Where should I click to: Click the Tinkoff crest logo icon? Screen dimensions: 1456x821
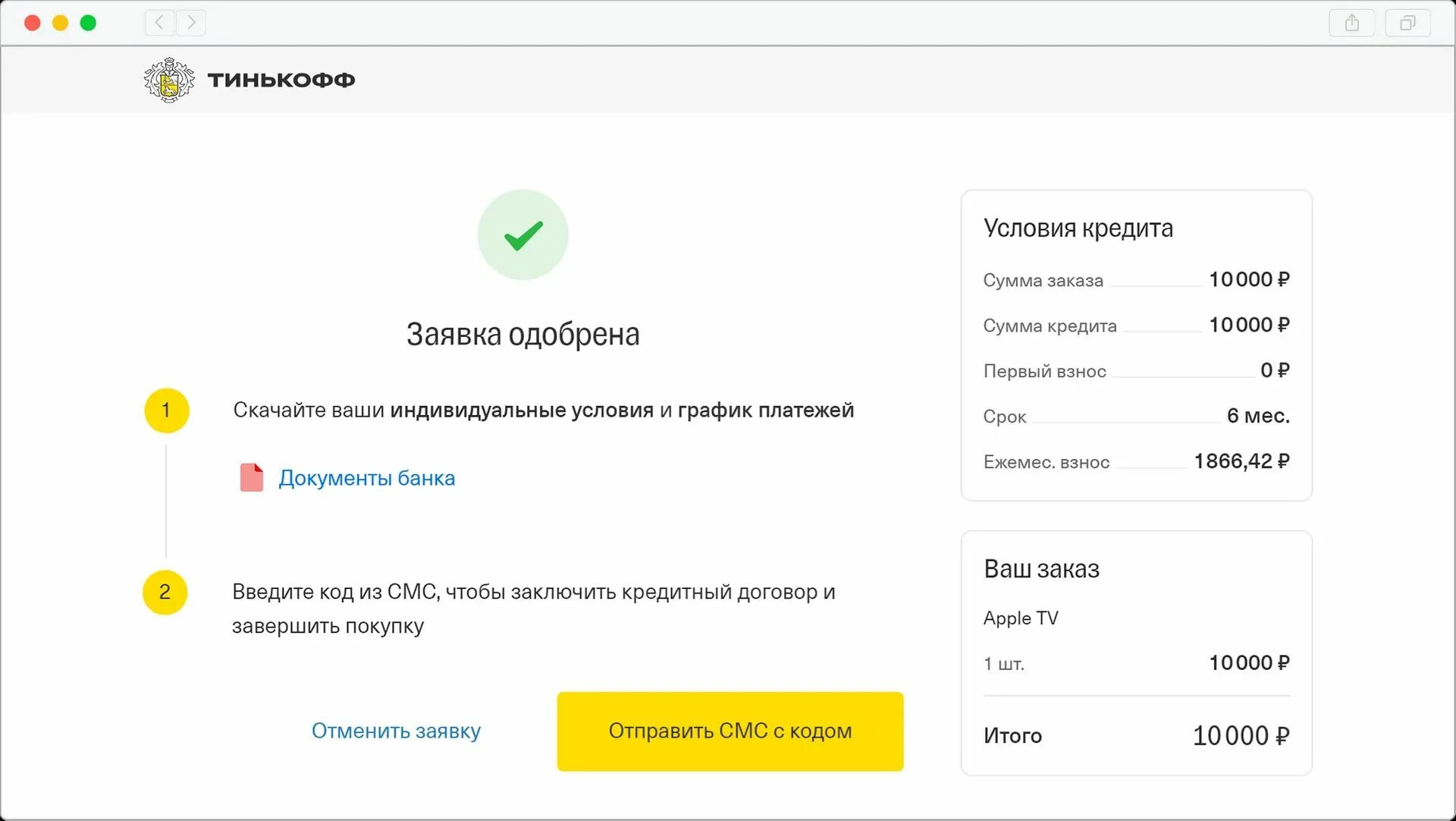(168, 80)
